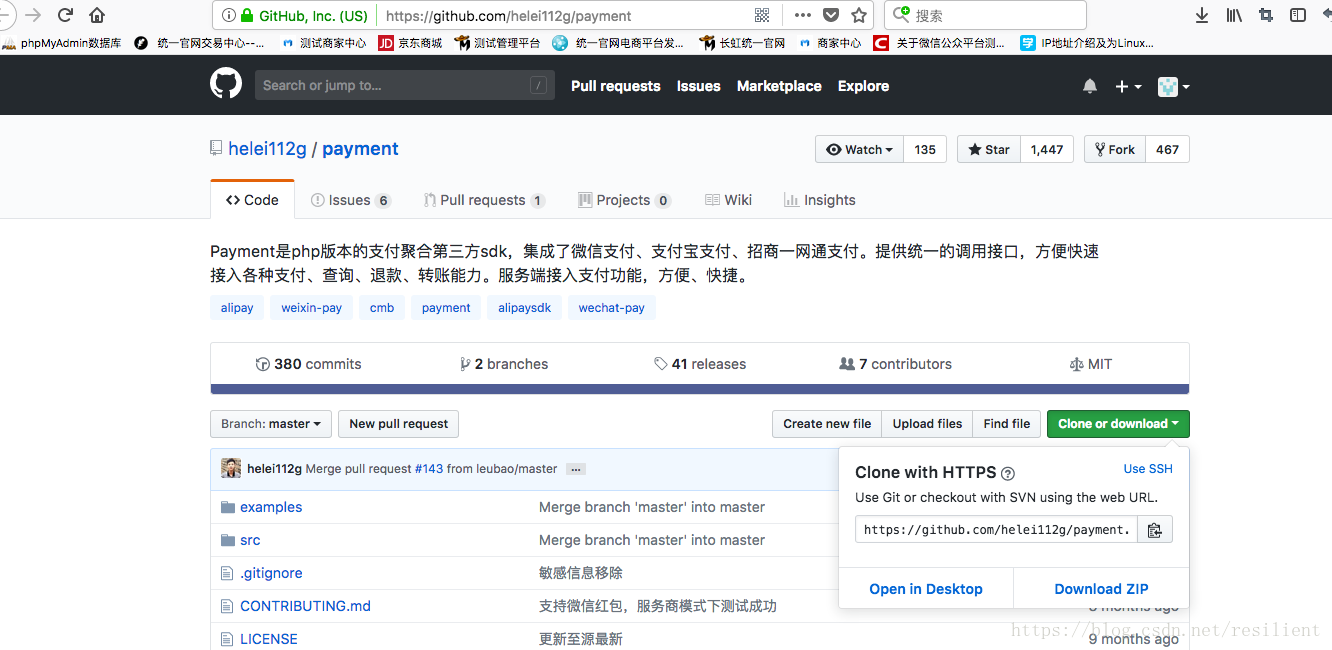View the 7 contributors link
This screenshot has height=650, width=1332.
click(x=896, y=364)
